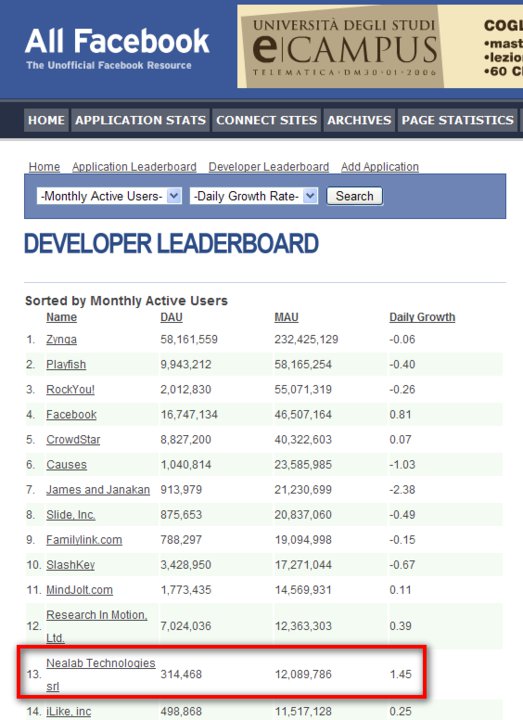523x720 pixels.
Task: Click the DEVELOPER LEADERBOARD heading
Action: (171, 243)
